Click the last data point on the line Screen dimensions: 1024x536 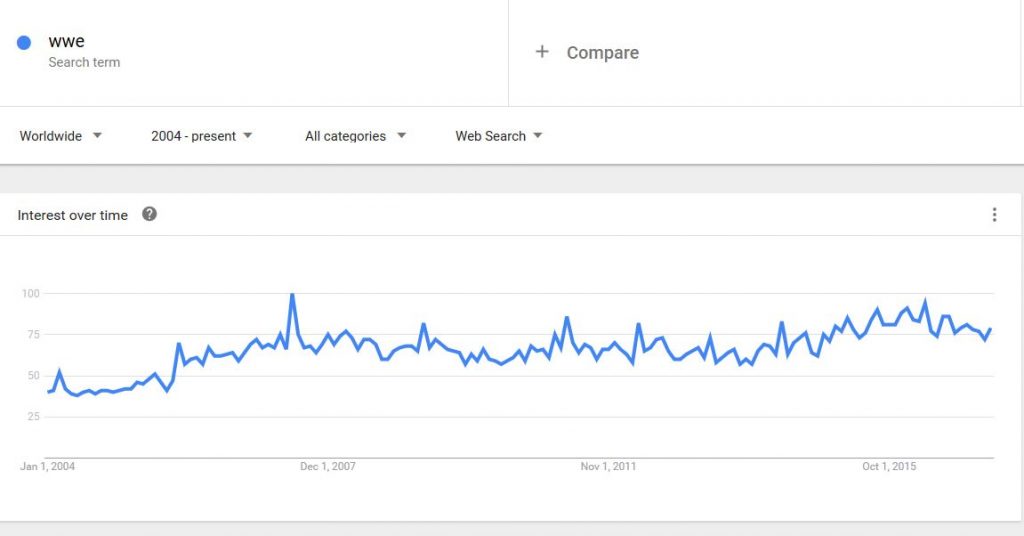coord(990,329)
